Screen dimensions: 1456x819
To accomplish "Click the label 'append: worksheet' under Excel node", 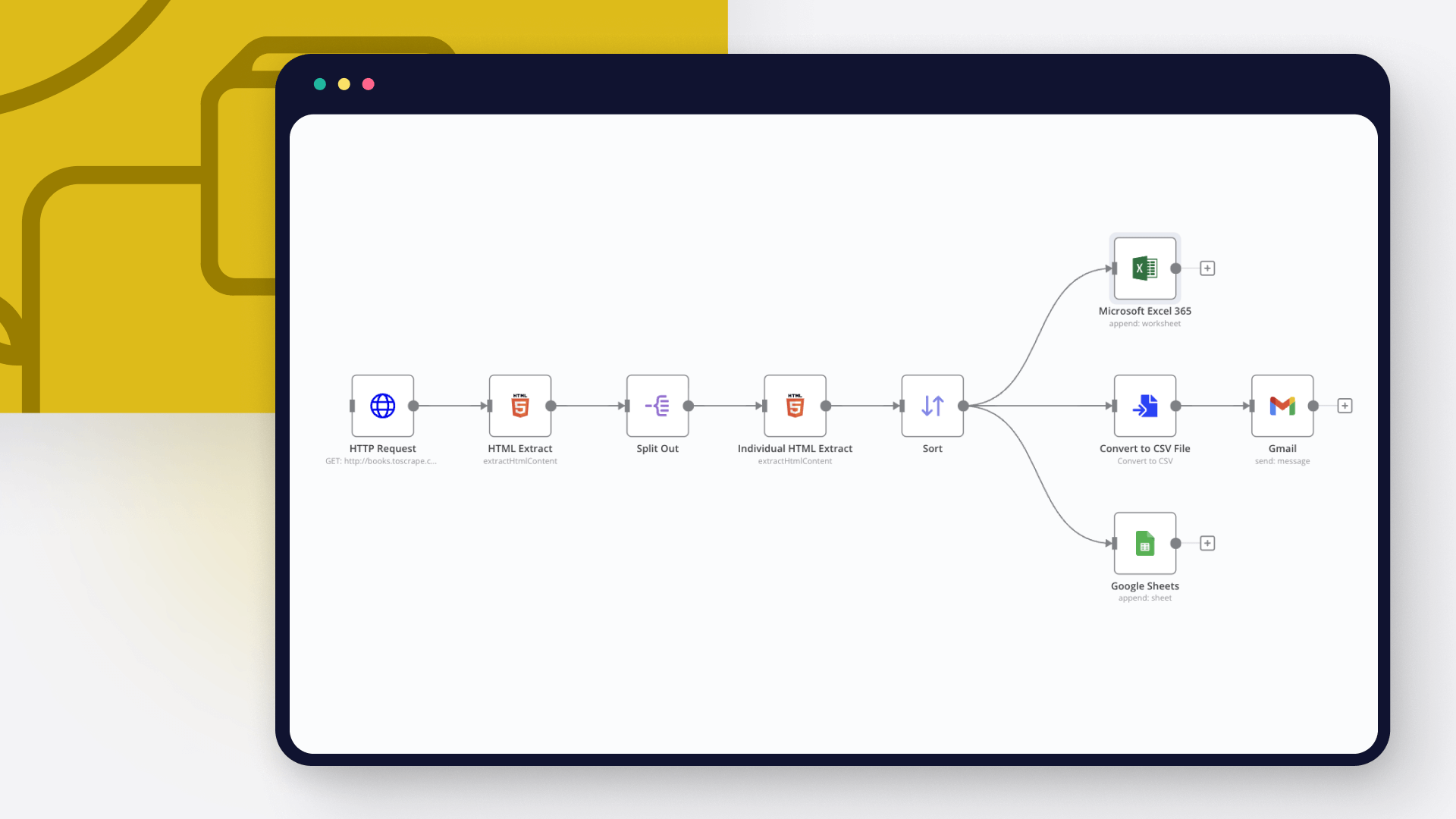I will point(1144,323).
